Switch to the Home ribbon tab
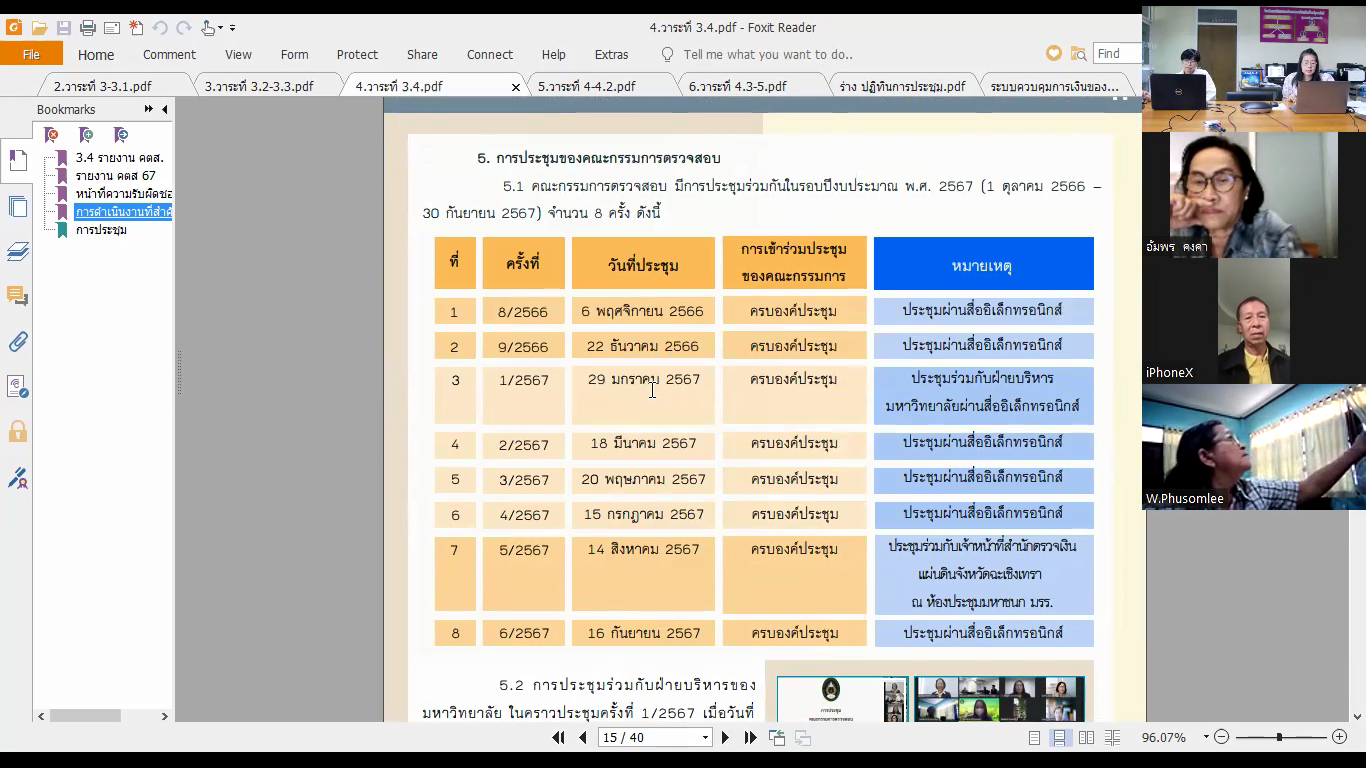 click(x=96, y=55)
